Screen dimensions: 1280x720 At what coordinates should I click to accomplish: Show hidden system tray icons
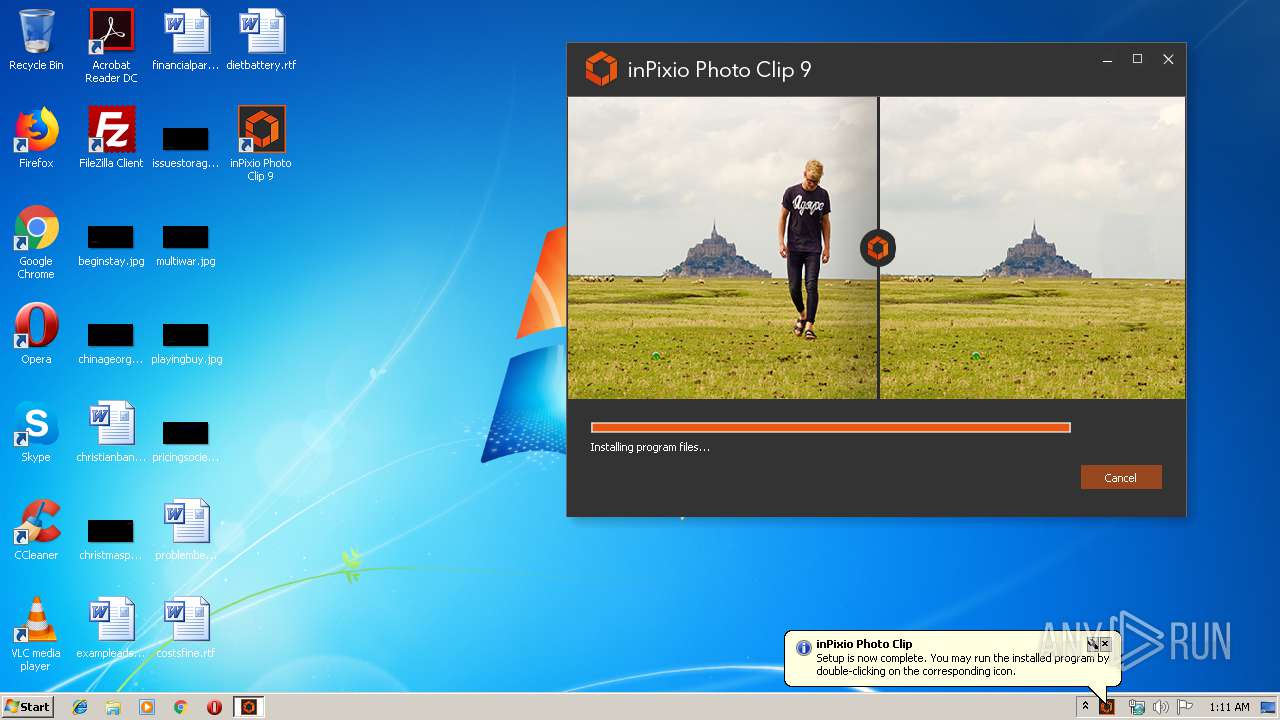point(1085,706)
